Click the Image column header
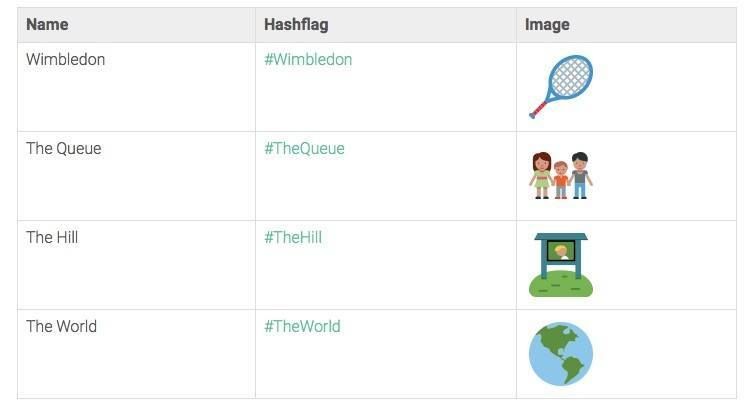This screenshot has height=420, width=753. pyautogui.click(x=547, y=24)
